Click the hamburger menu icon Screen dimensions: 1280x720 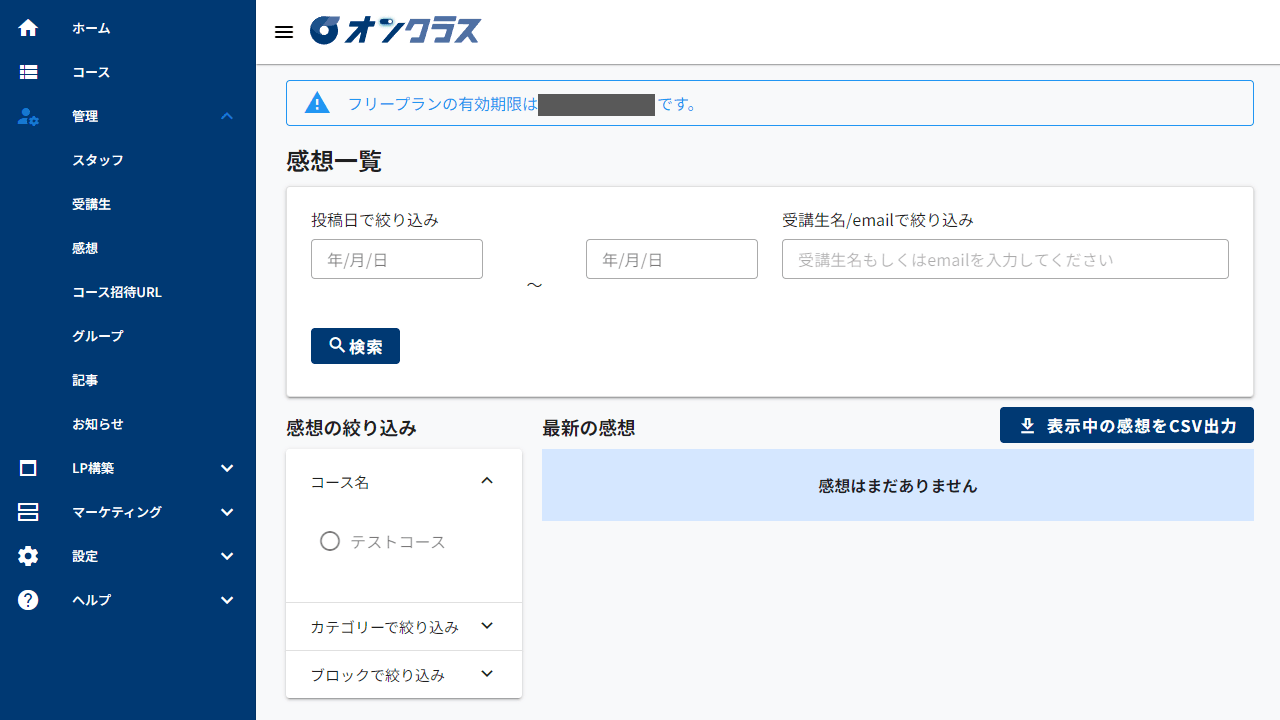[x=283, y=31]
